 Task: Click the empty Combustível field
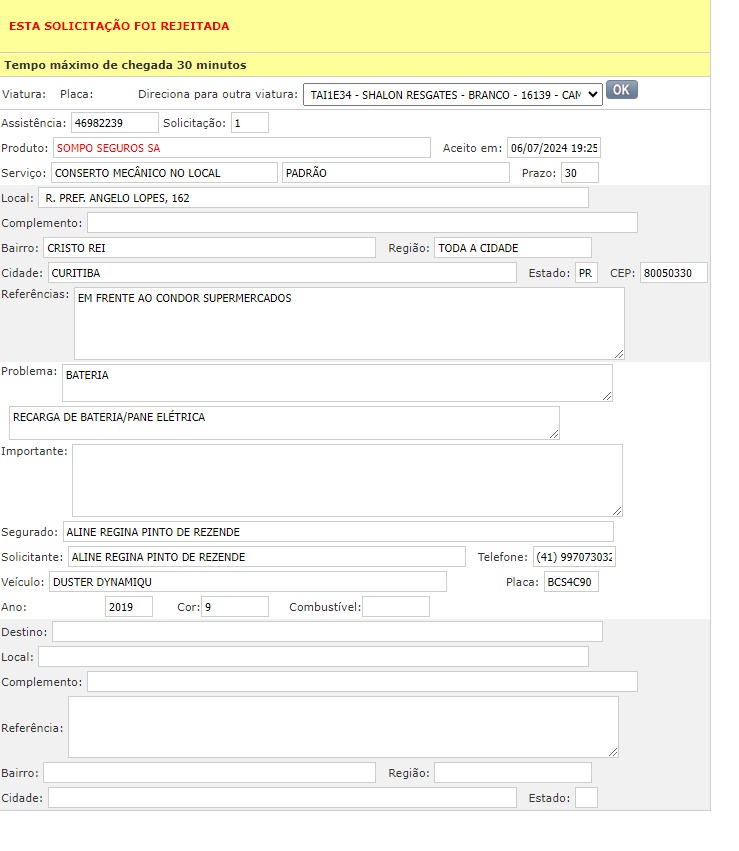[395, 607]
